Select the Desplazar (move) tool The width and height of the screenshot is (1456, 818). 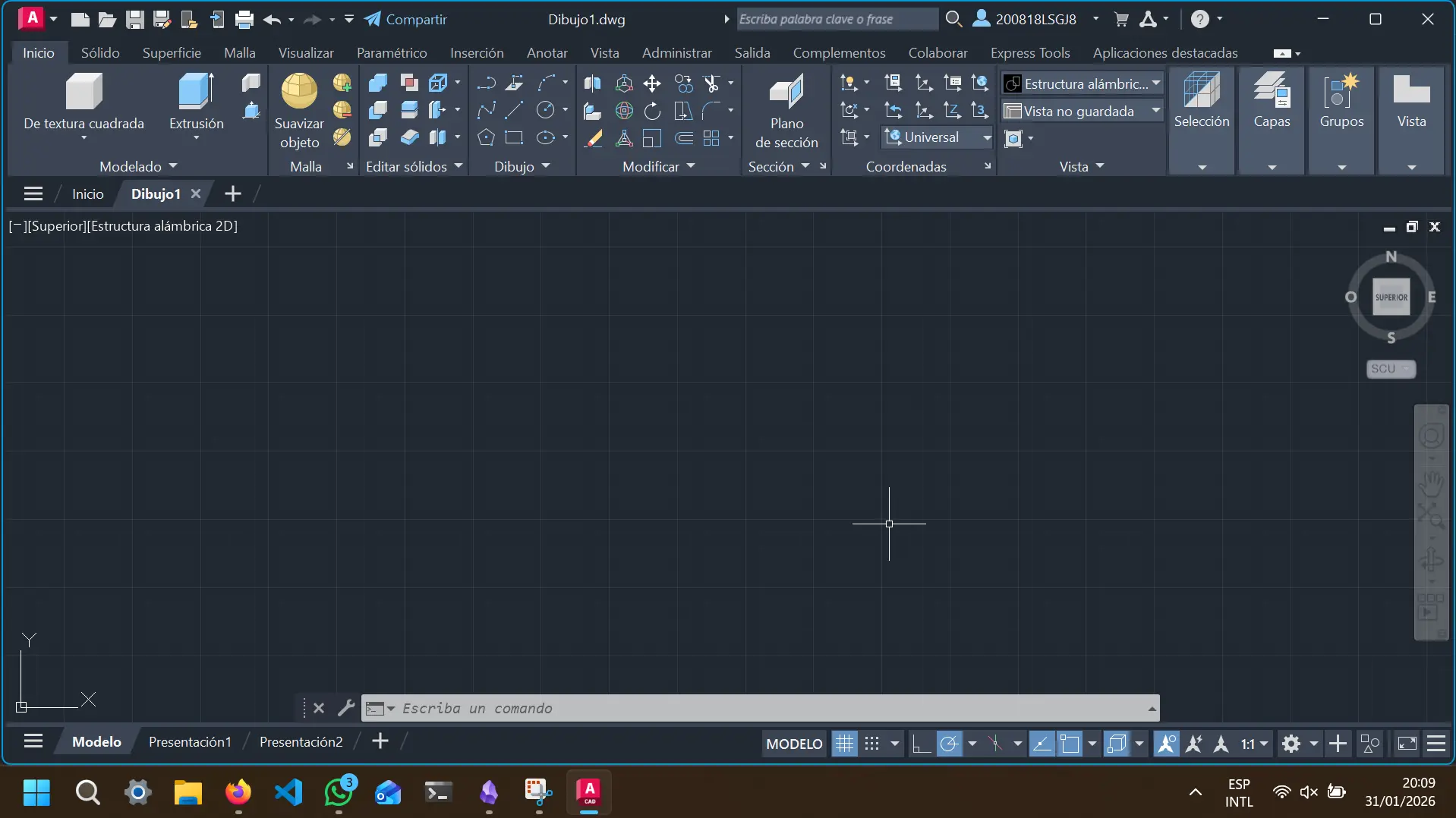(x=651, y=84)
